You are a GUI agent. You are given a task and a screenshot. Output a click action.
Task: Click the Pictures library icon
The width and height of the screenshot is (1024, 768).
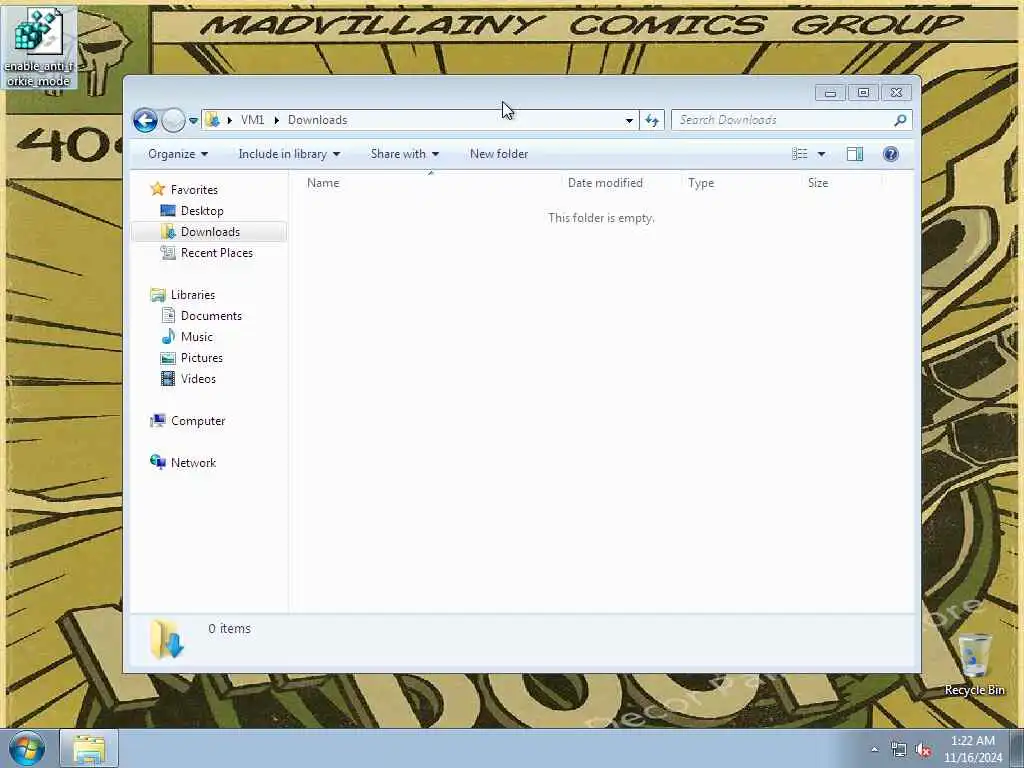click(168, 358)
